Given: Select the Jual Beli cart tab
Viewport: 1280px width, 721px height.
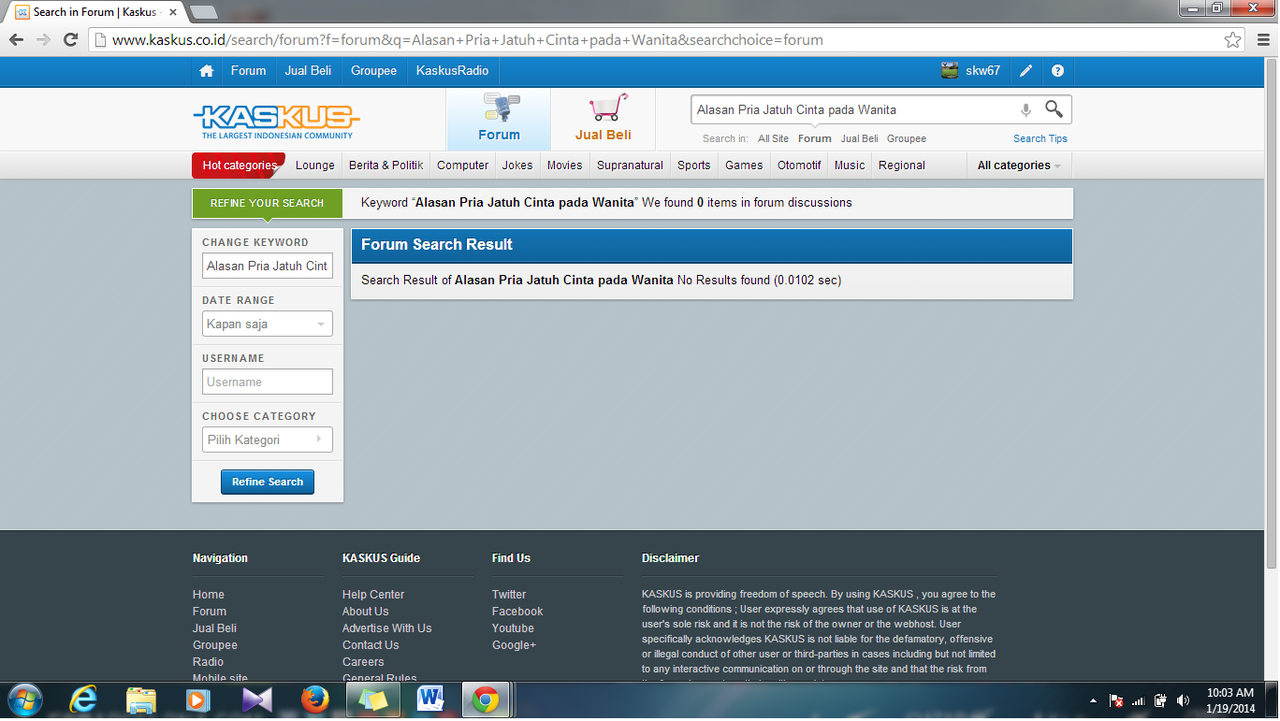Looking at the screenshot, I should tap(603, 119).
